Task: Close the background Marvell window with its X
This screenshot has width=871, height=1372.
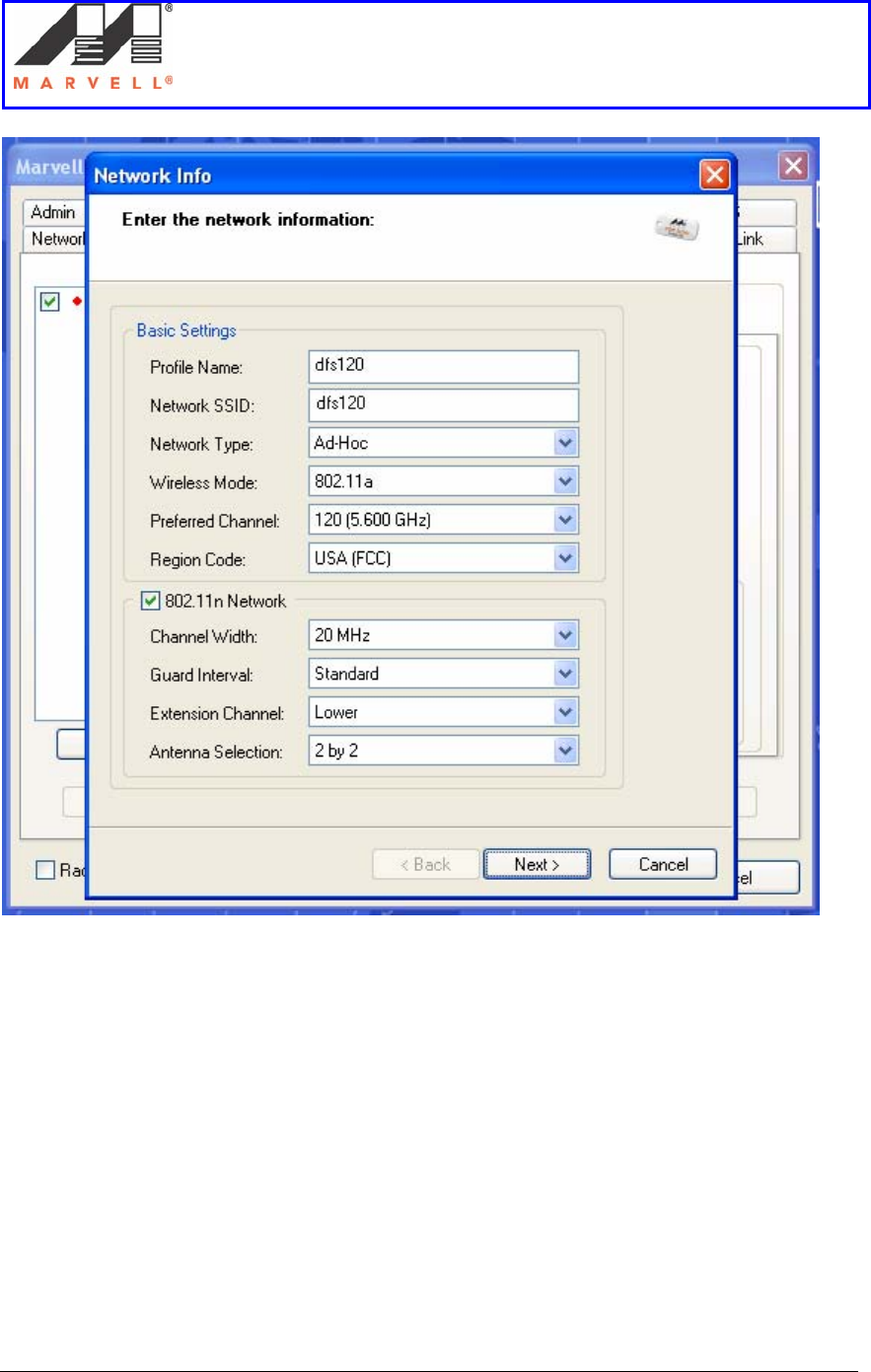Action: pyautogui.click(x=794, y=166)
